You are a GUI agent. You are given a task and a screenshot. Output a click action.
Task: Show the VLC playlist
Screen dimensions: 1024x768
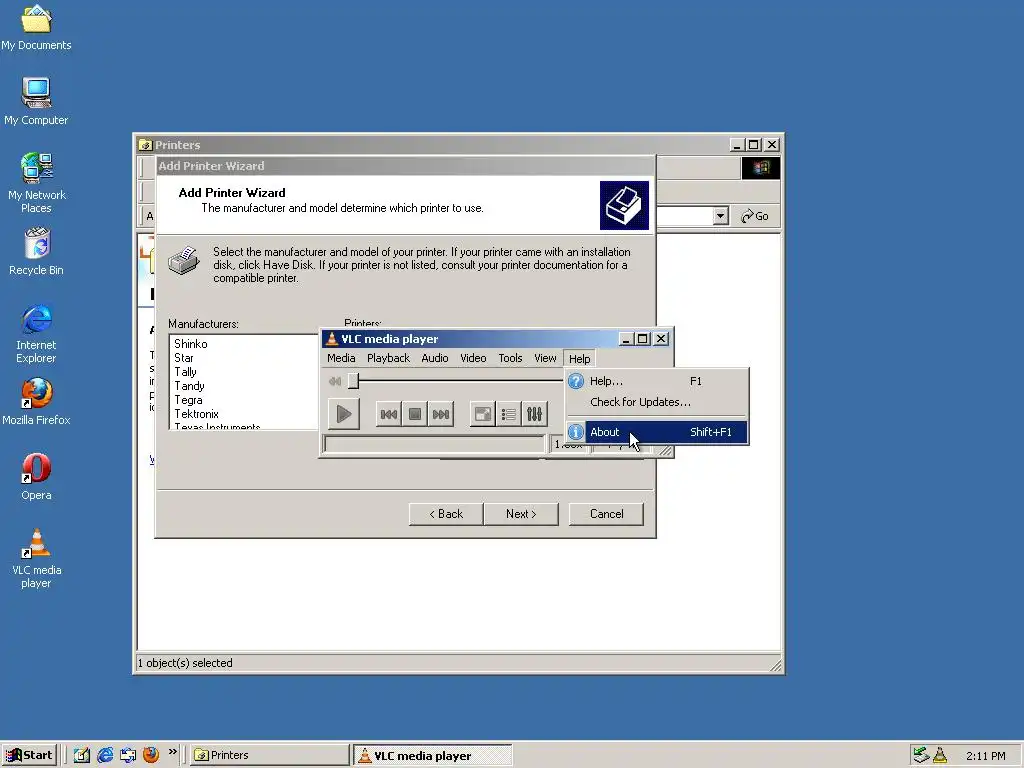[x=508, y=414]
